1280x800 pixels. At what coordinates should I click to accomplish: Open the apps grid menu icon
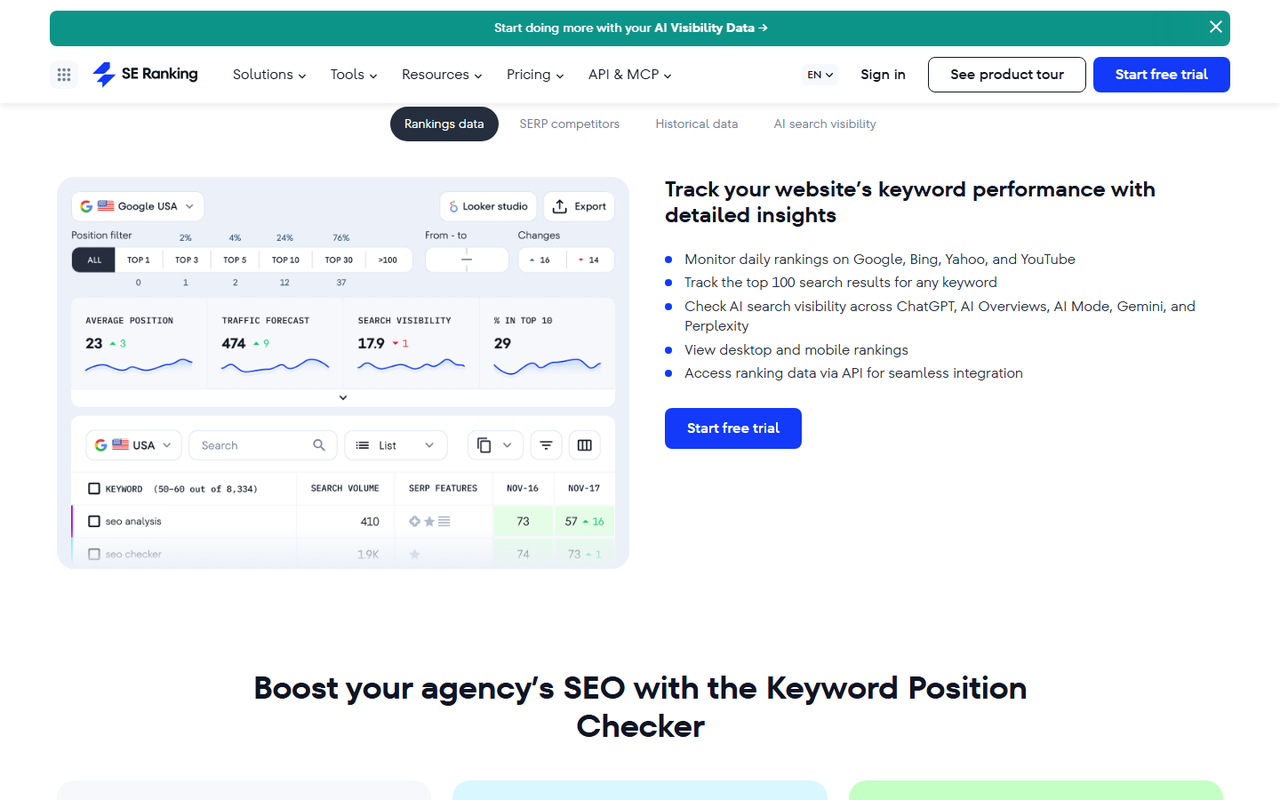pyautogui.click(x=64, y=74)
